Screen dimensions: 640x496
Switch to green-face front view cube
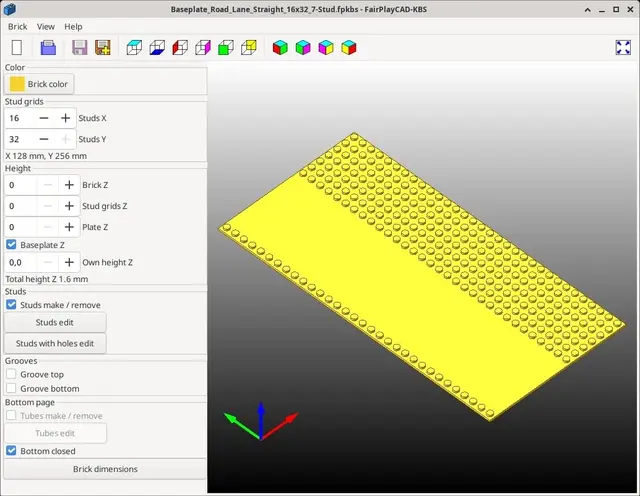(x=226, y=47)
